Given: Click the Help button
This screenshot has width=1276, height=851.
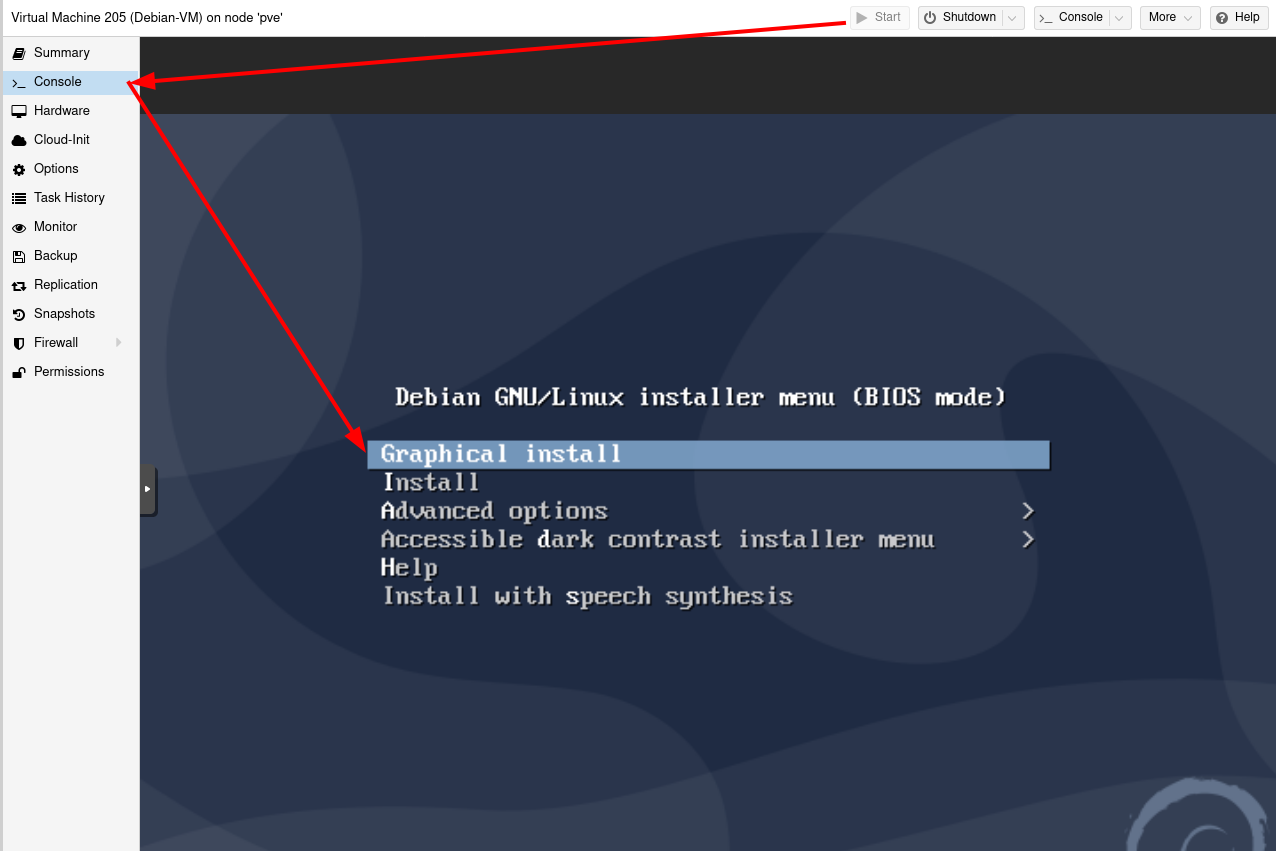Looking at the screenshot, I should [1238, 18].
